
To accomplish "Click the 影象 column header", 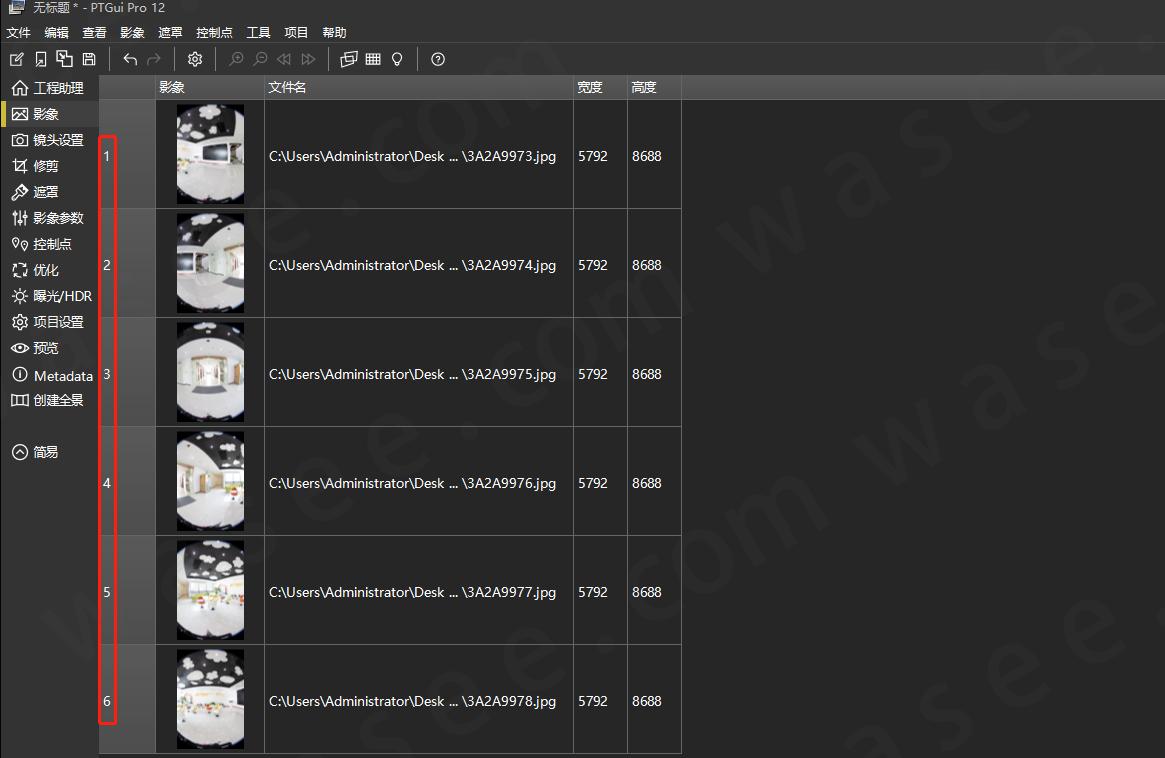I will click(x=210, y=87).
